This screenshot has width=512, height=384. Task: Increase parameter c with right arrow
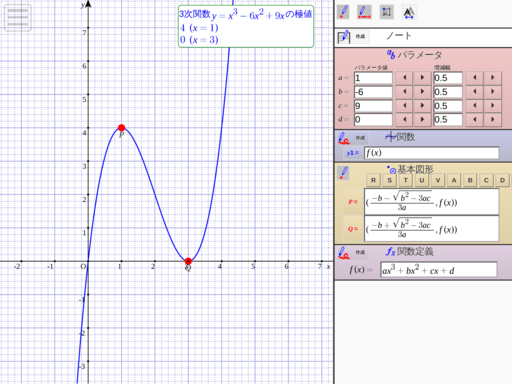click(422, 106)
